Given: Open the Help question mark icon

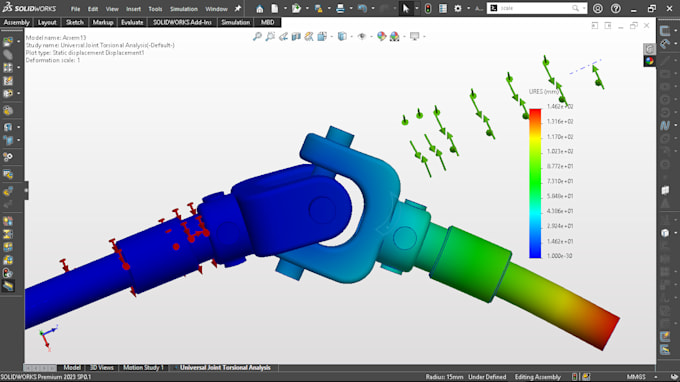Looking at the screenshot, I should point(615,9).
